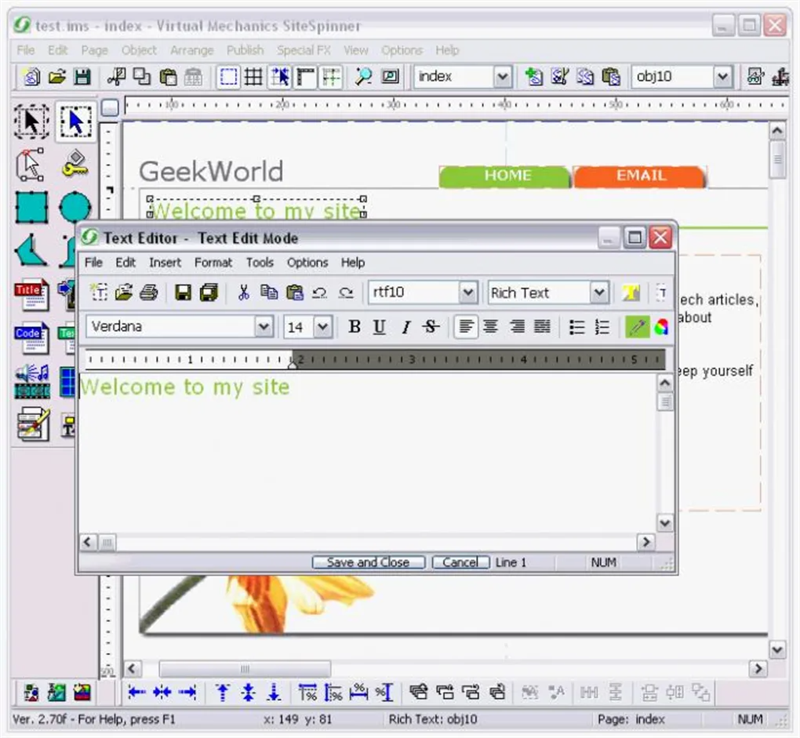Paste text in Text Editor toolbar

[294, 293]
